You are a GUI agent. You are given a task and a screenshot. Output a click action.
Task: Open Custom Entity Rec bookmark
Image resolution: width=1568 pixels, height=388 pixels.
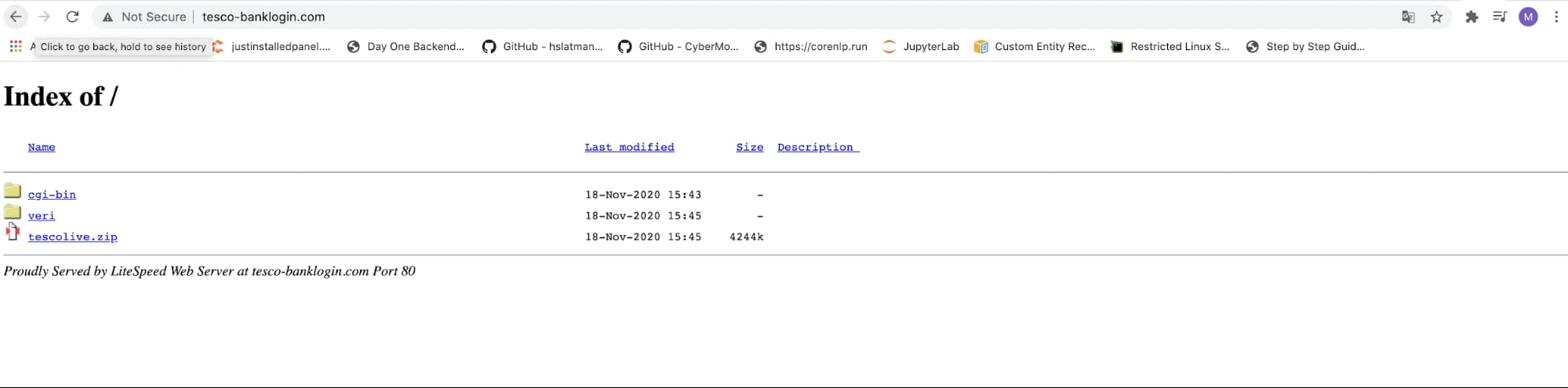coord(1035,46)
